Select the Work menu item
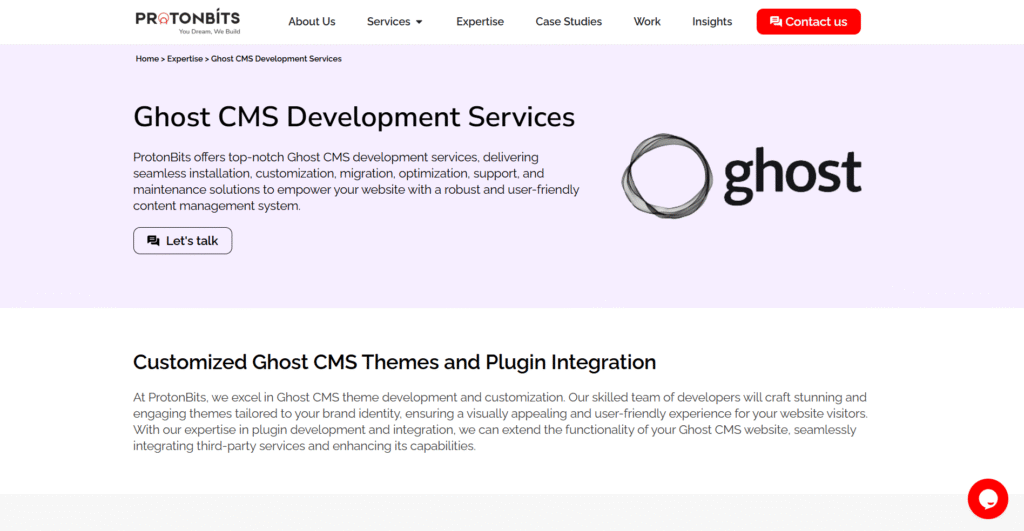This screenshot has height=531, width=1024. (x=647, y=22)
